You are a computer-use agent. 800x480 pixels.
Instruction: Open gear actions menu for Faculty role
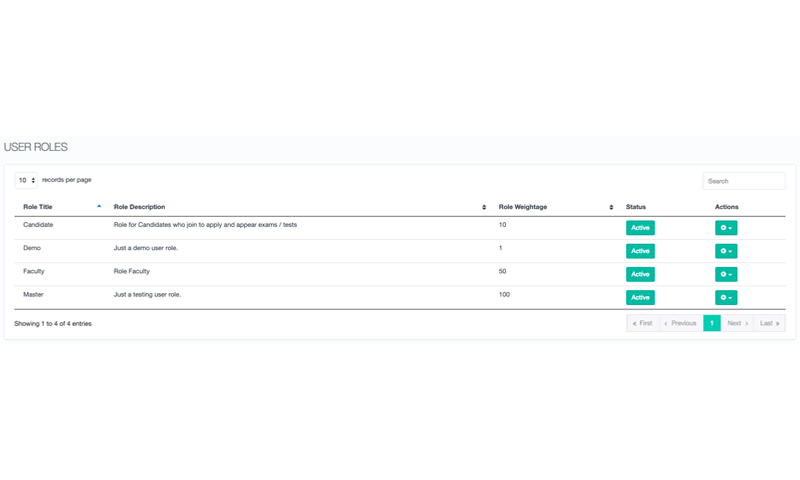(726, 274)
